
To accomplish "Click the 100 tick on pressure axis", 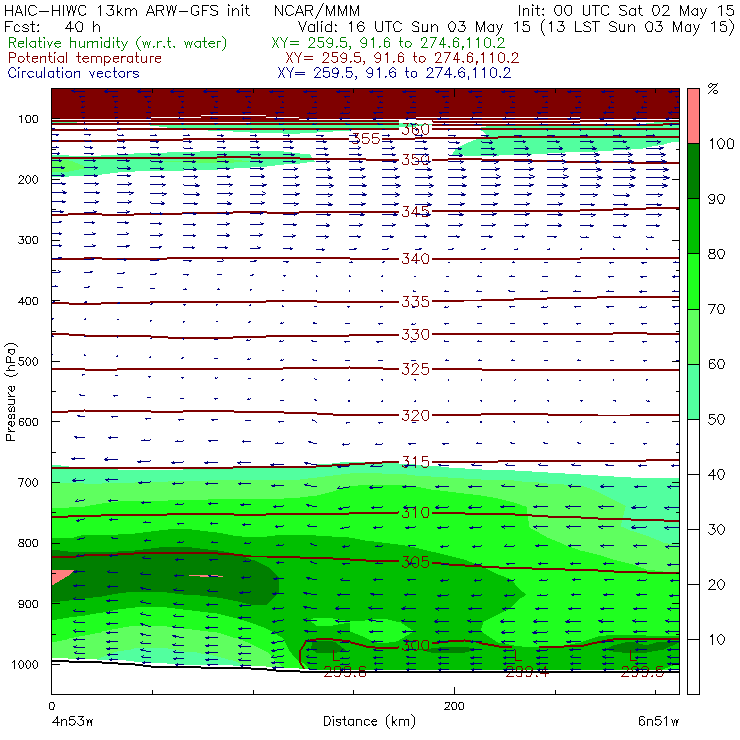I will 28,119.
